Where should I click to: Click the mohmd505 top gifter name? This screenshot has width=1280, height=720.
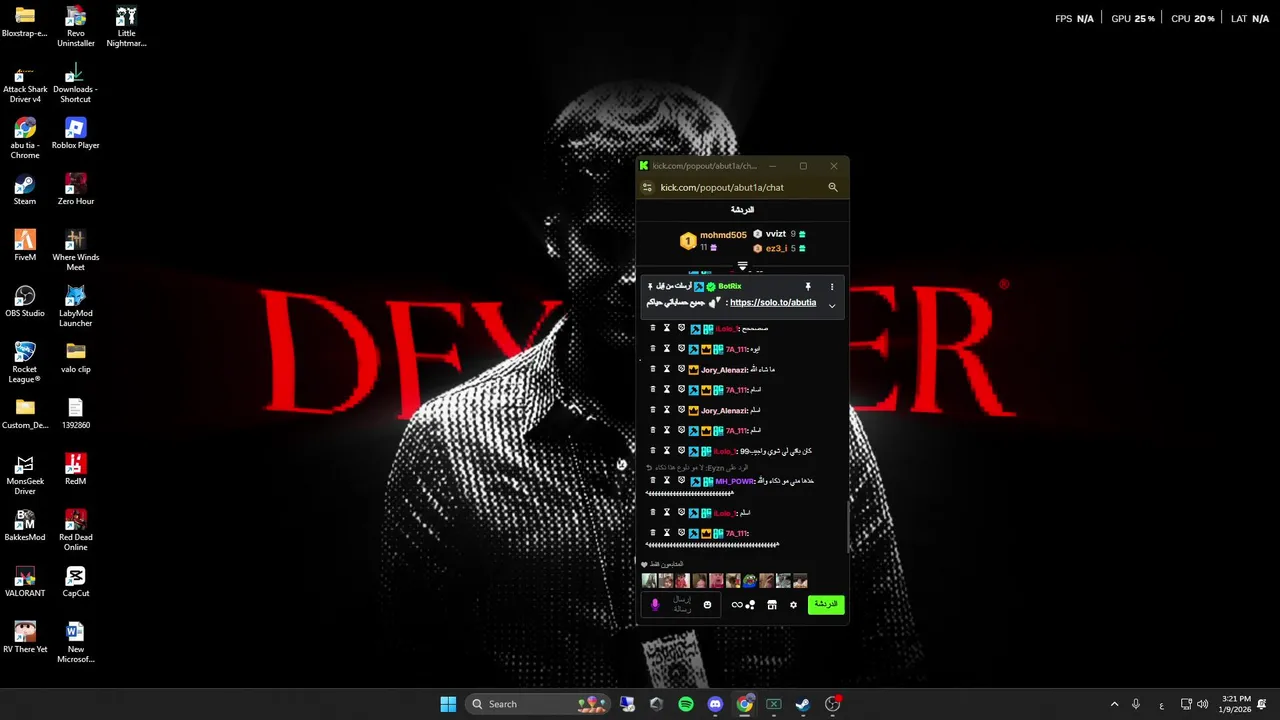[x=723, y=235]
